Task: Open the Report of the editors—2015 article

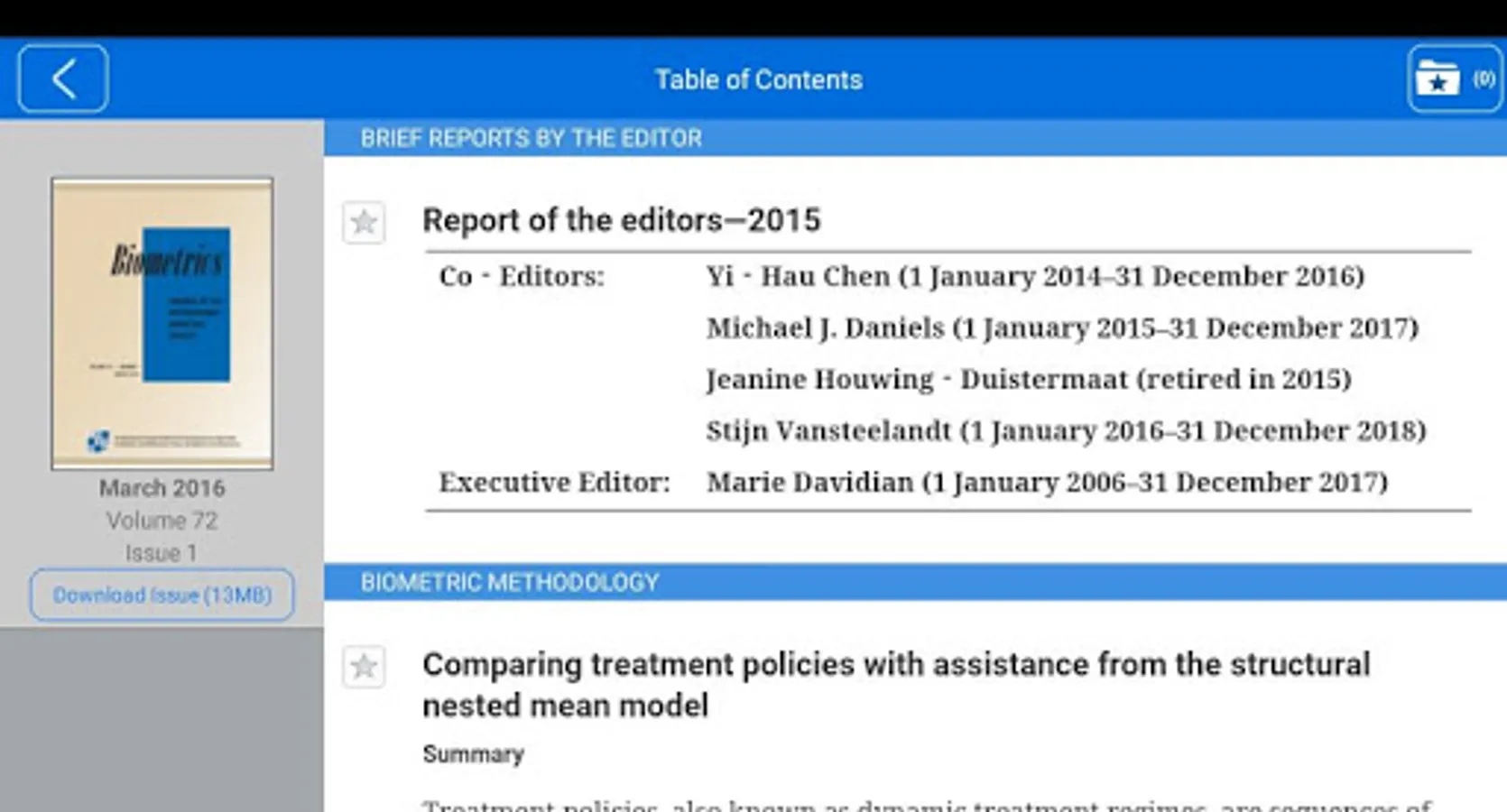Action: tap(622, 220)
